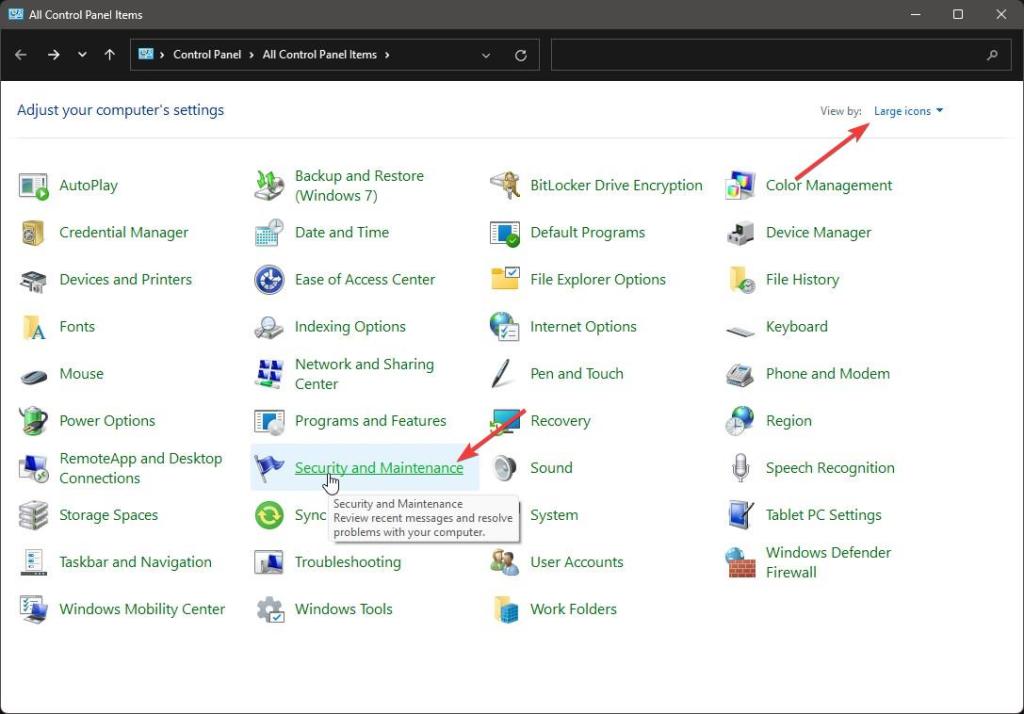The width and height of the screenshot is (1024, 714).
Task: Open the Network and Sharing Center icon
Action: [x=269, y=374]
